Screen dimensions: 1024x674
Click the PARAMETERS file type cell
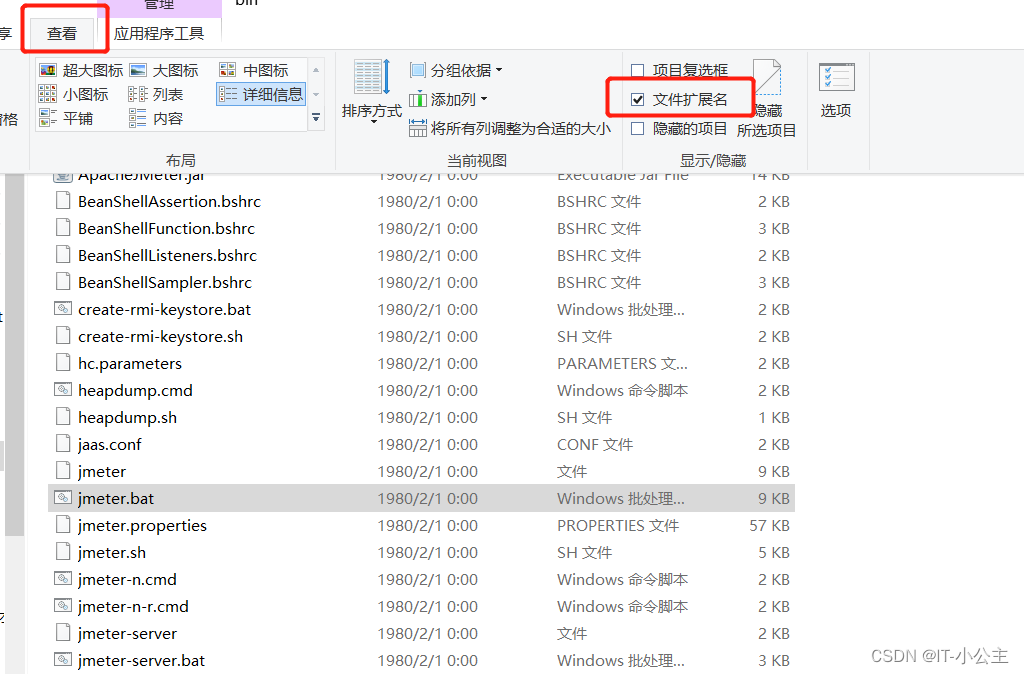click(x=622, y=364)
